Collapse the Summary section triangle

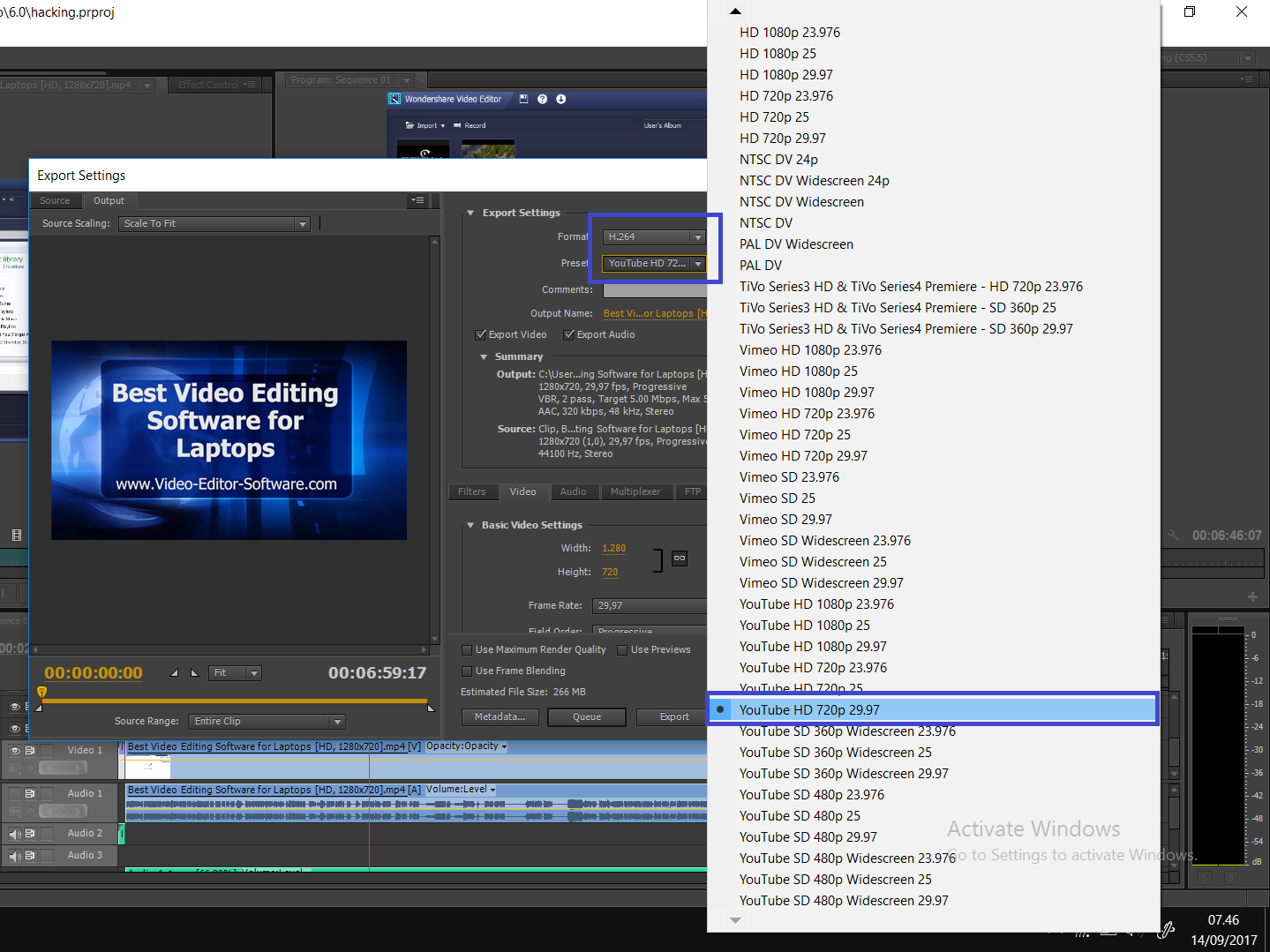(x=484, y=357)
